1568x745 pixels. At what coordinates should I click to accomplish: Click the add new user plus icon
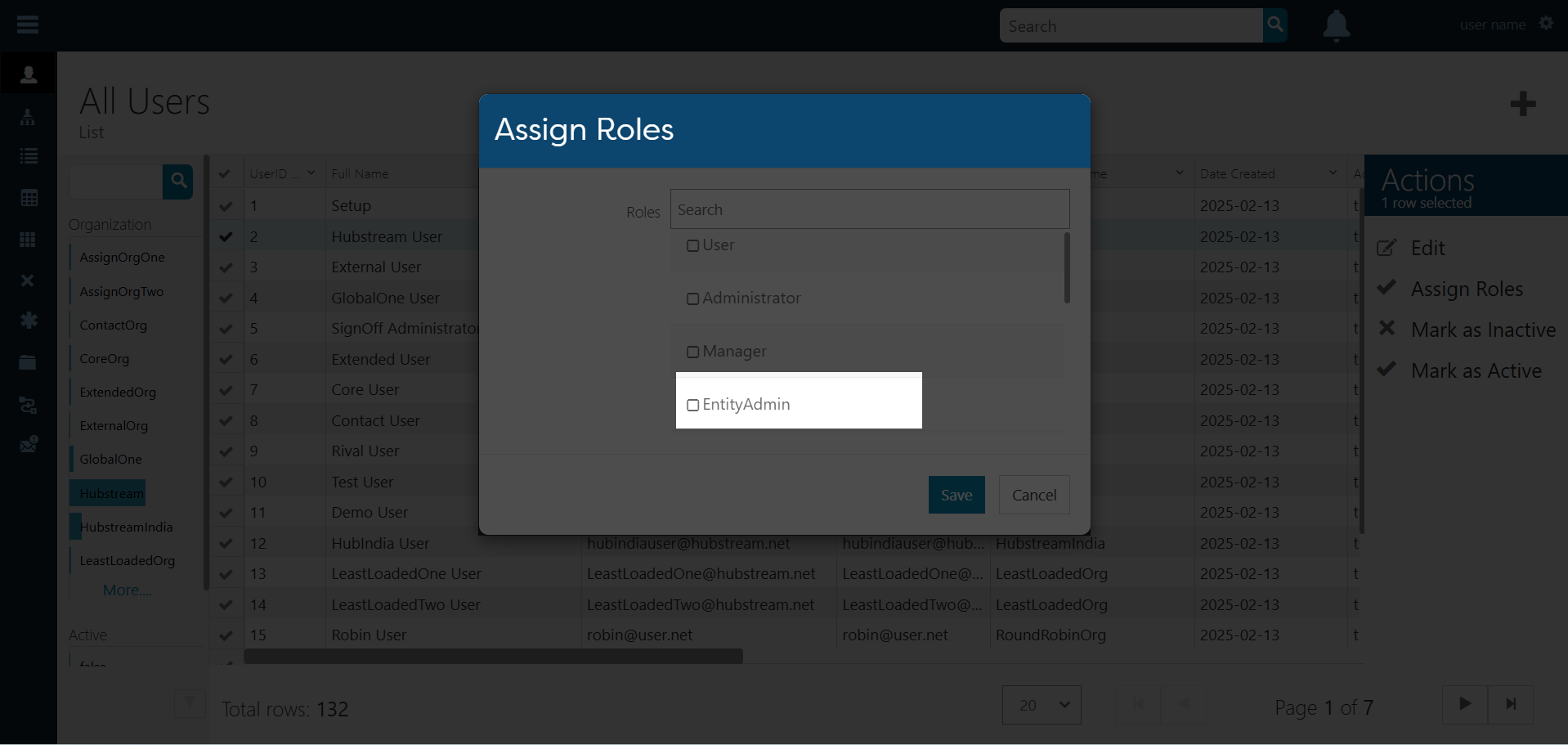pyautogui.click(x=1522, y=104)
